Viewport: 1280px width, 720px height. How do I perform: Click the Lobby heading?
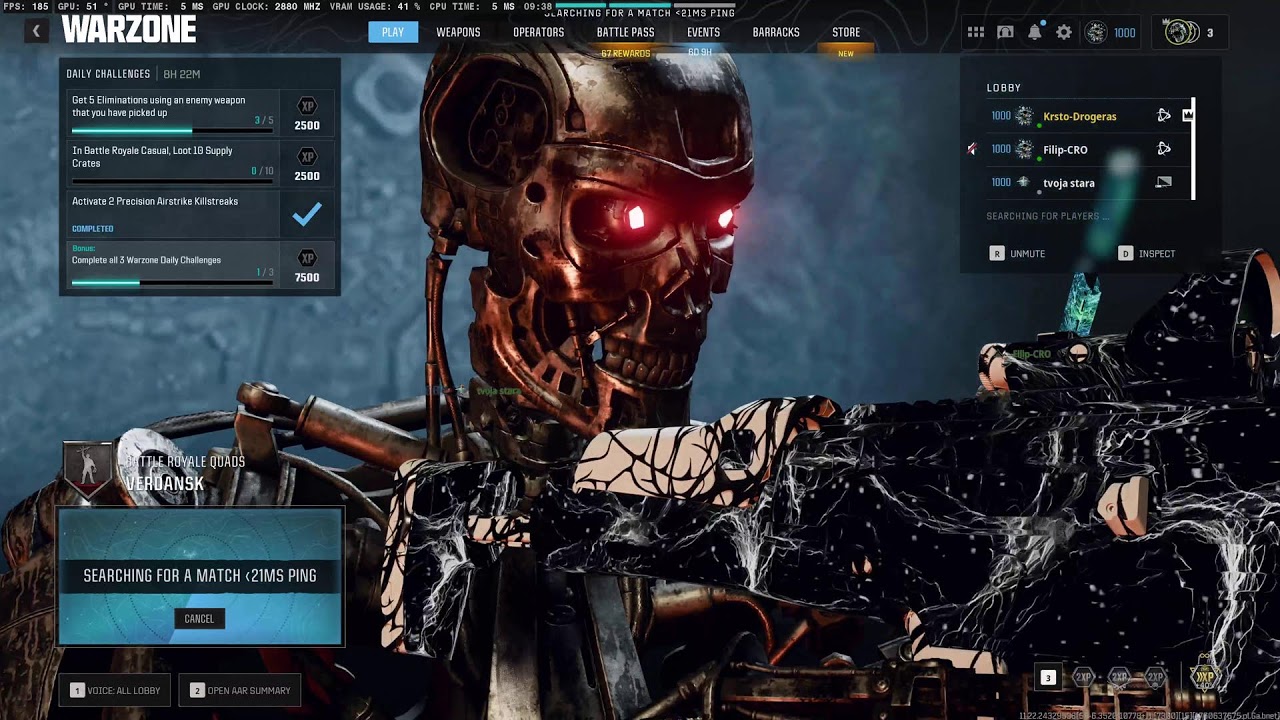1004,88
